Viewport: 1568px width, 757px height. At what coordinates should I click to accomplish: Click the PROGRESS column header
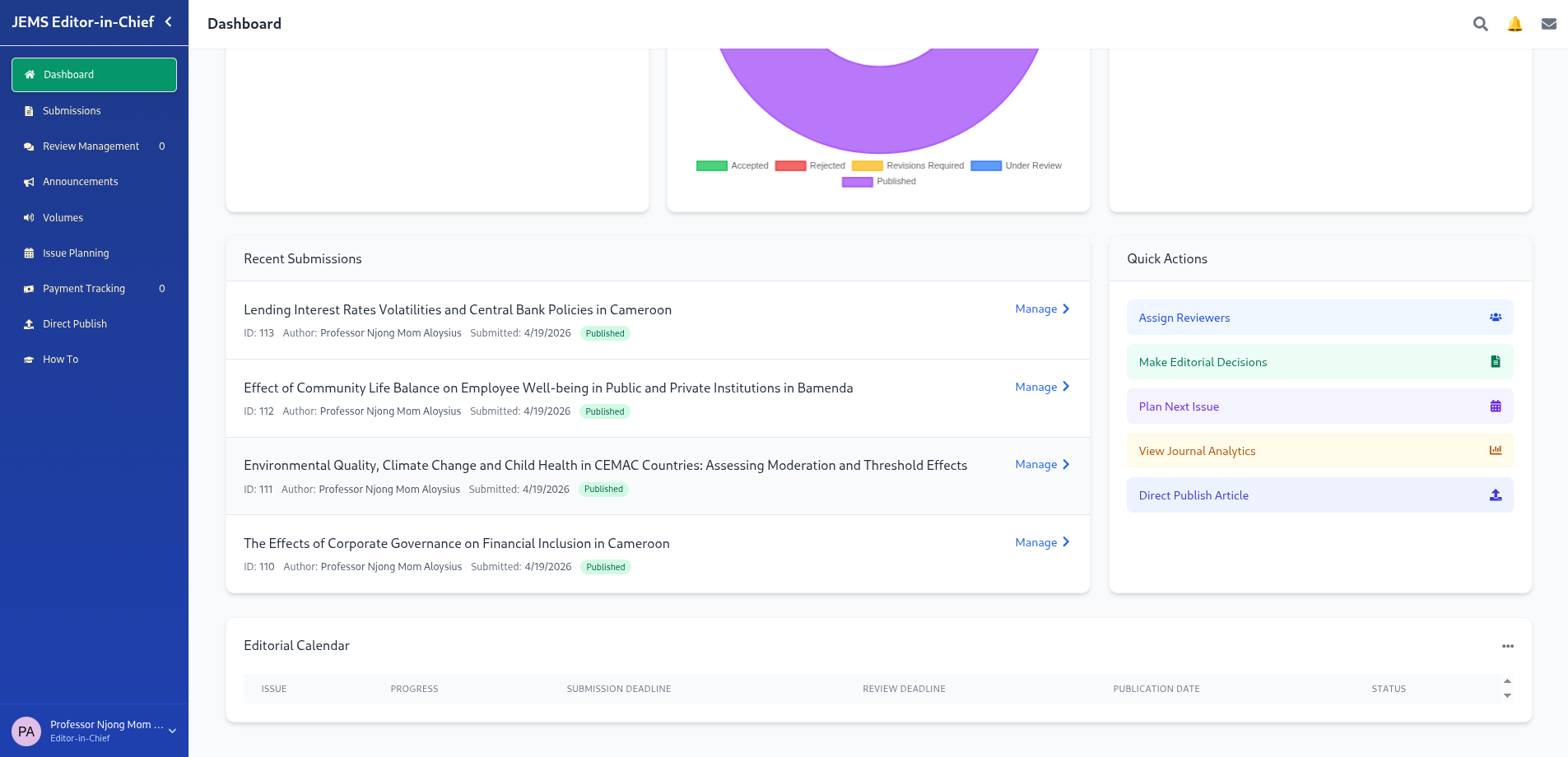(x=414, y=689)
